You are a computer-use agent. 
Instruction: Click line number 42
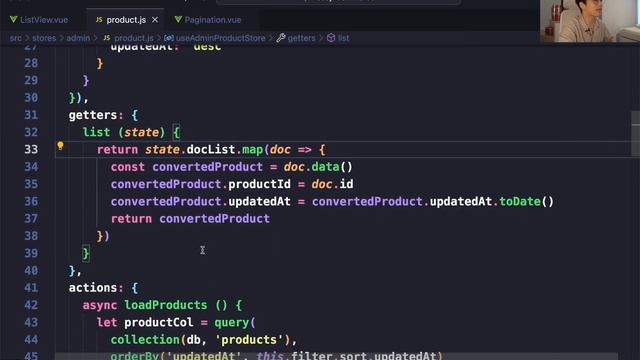(x=31, y=305)
